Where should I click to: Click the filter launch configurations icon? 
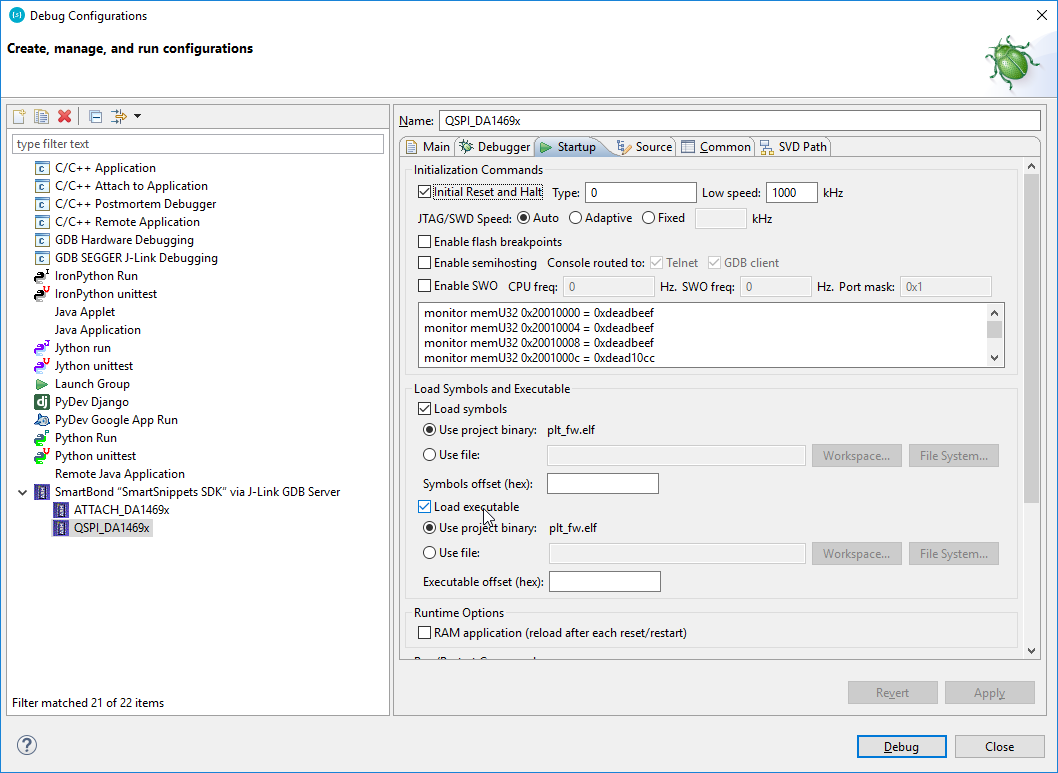pos(119,116)
